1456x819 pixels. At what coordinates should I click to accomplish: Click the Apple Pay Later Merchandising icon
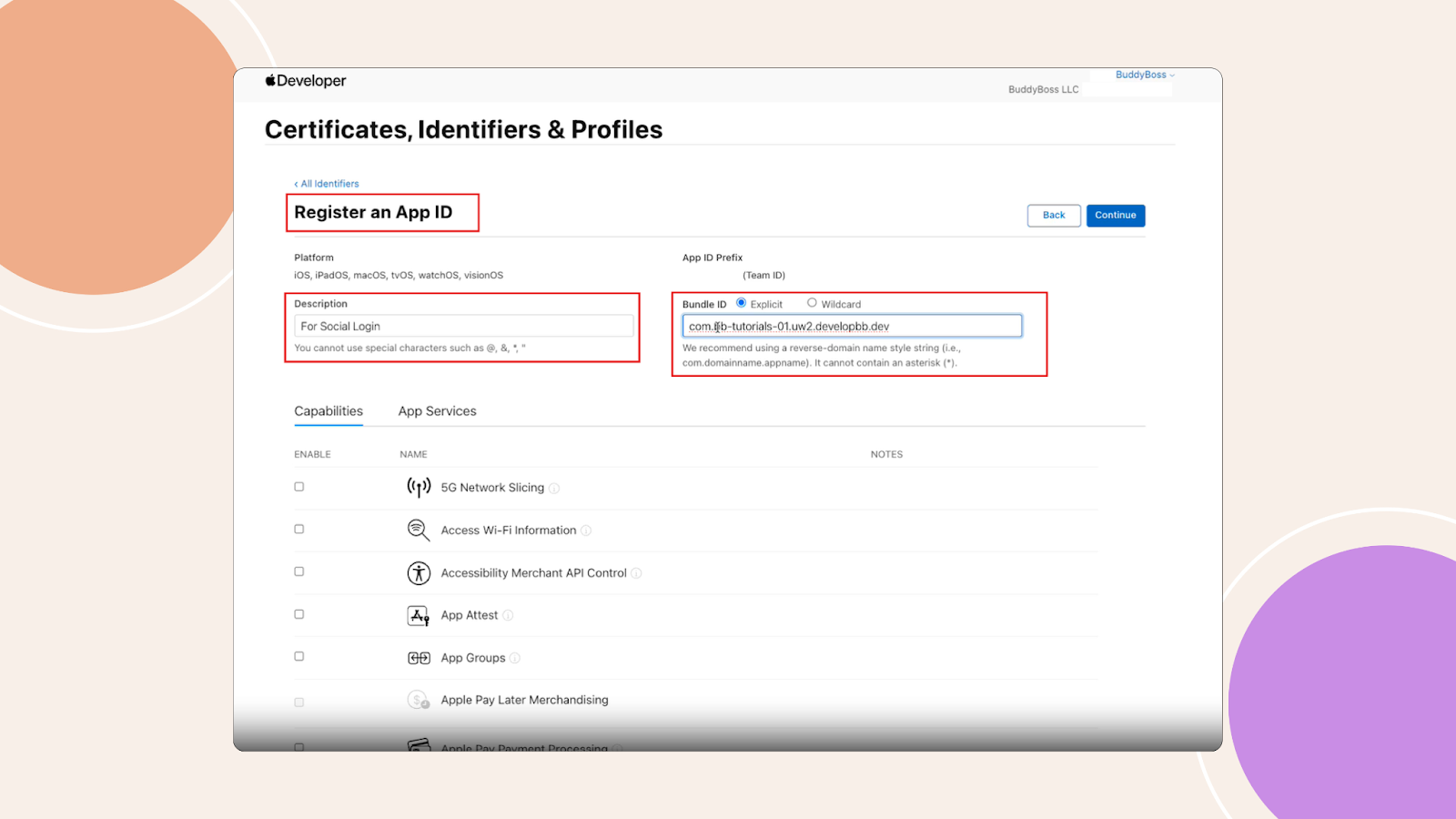[x=419, y=700]
